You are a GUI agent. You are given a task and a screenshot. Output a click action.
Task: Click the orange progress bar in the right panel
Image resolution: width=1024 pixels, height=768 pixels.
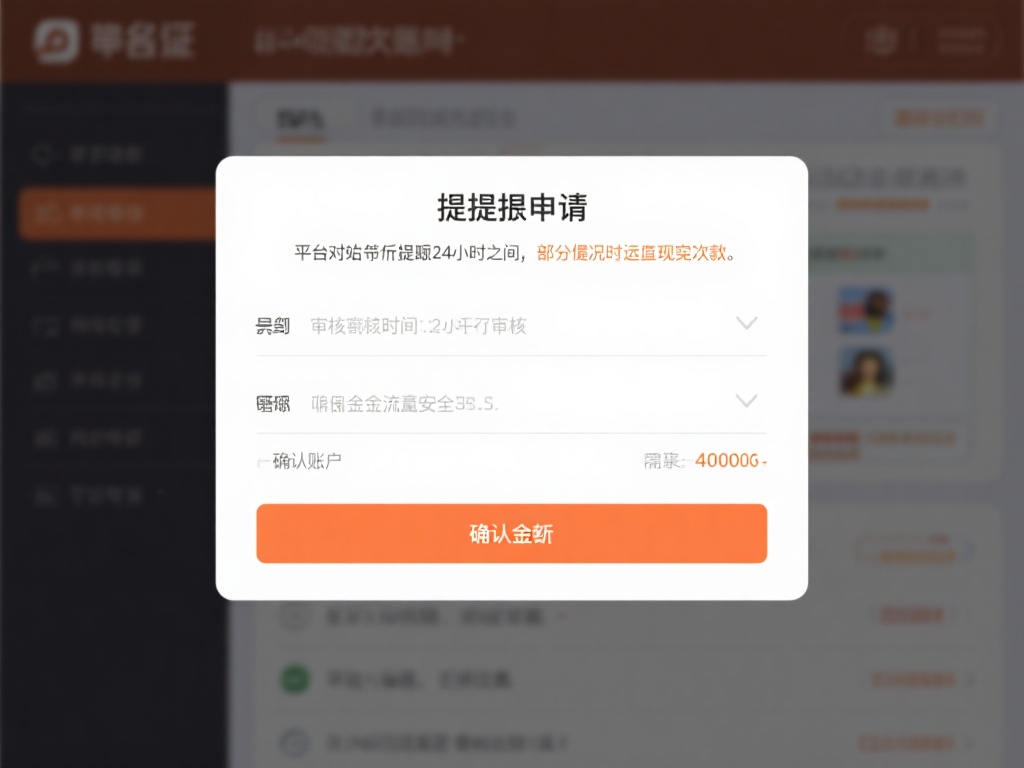(x=883, y=204)
